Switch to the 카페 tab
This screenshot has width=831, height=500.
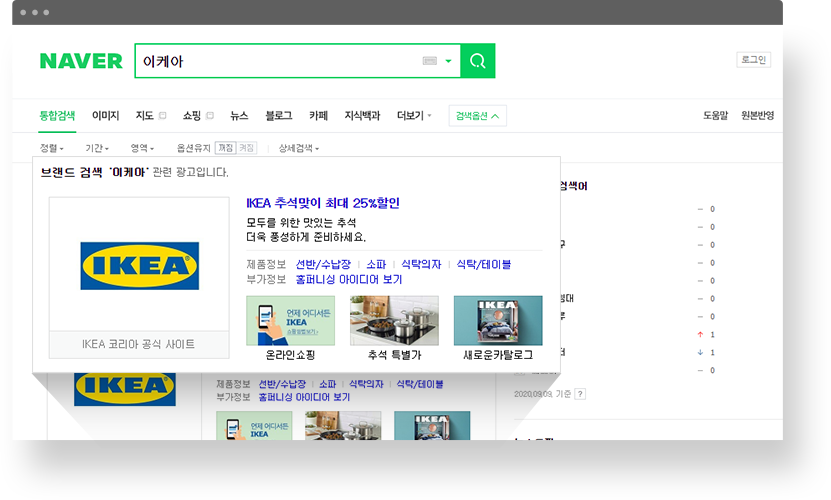point(319,116)
